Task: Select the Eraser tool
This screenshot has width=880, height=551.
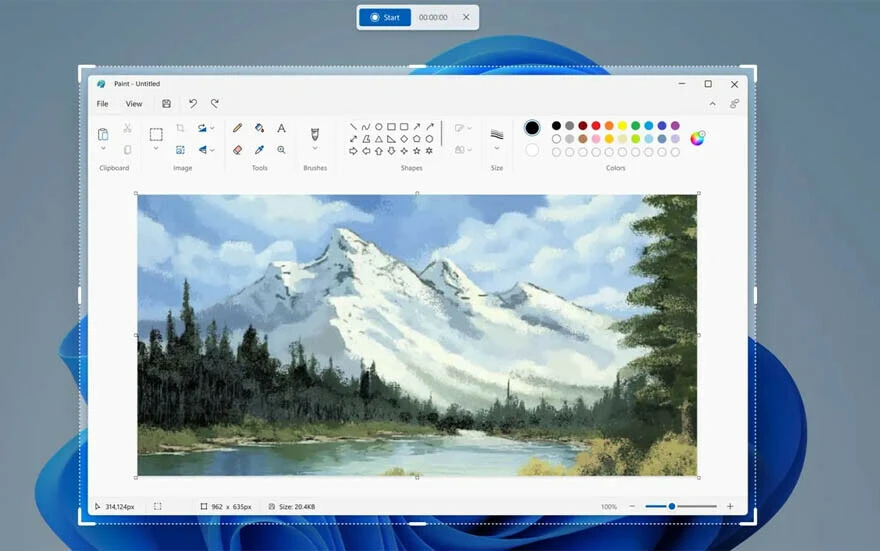Action: 237,150
